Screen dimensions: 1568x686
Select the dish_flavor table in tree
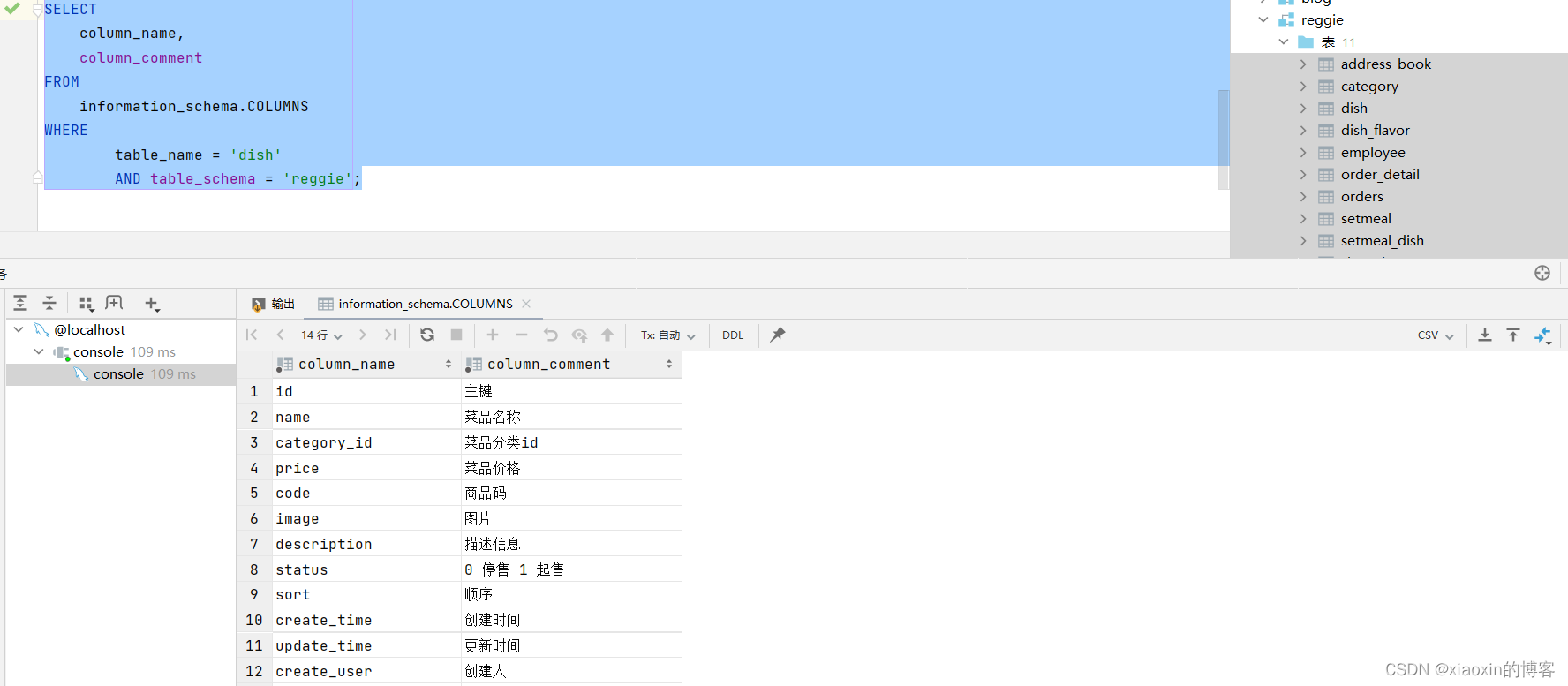(x=1376, y=130)
